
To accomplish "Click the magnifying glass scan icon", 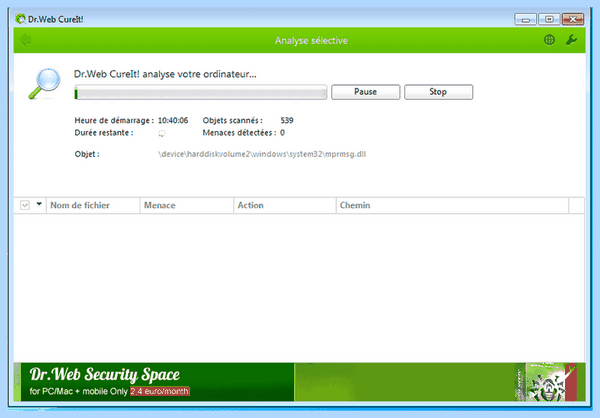I will pos(45,83).
